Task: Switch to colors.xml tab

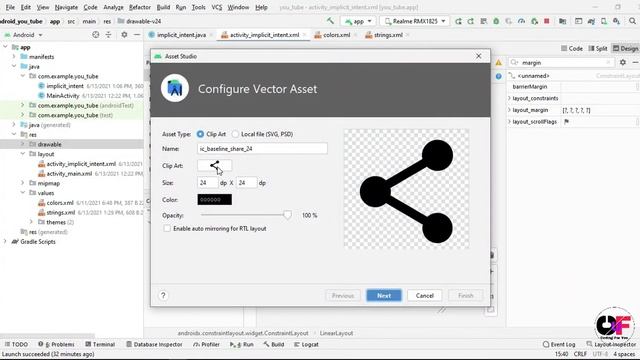Action: pos(336,35)
